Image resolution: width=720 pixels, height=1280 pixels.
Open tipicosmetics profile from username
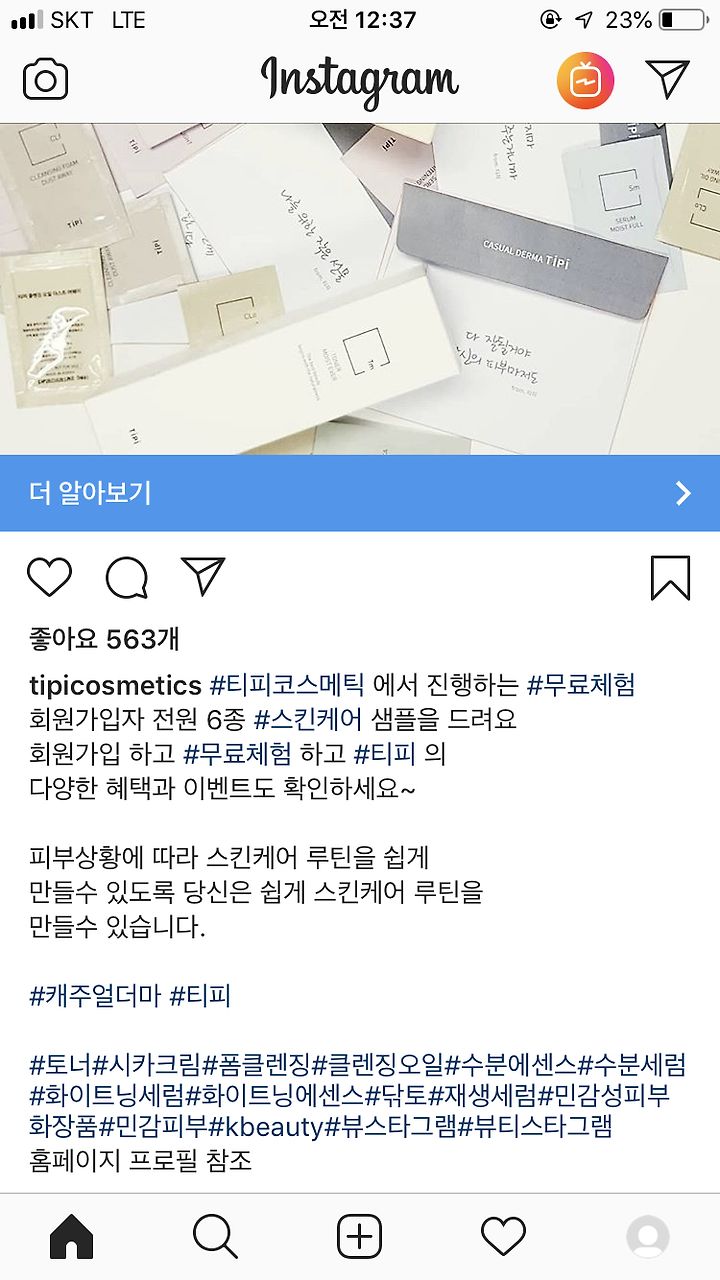coord(116,686)
